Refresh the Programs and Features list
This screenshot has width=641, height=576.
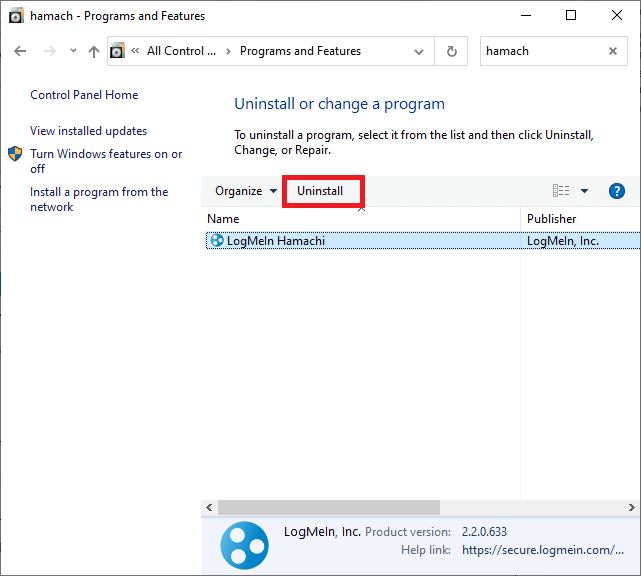(451, 51)
